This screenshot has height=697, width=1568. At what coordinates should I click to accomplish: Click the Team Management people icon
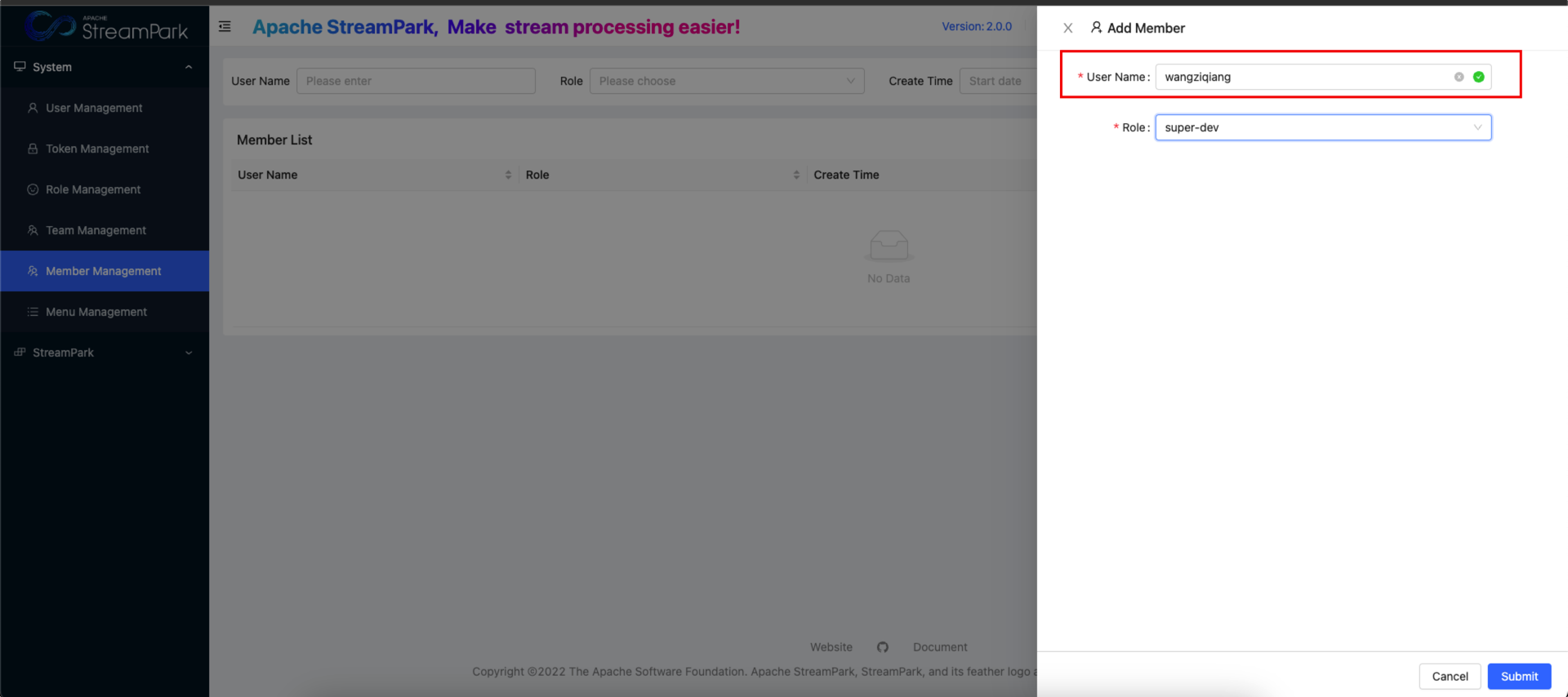point(33,230)
